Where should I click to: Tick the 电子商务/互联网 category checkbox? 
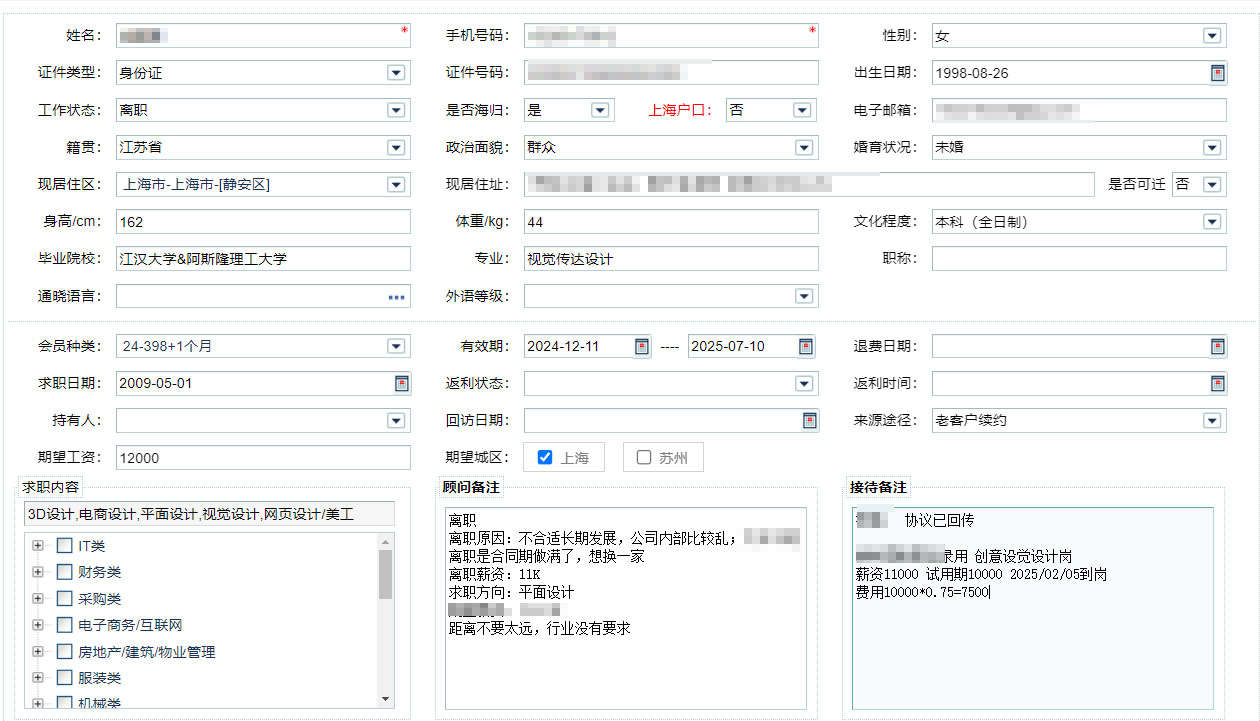tap(64, 625)
